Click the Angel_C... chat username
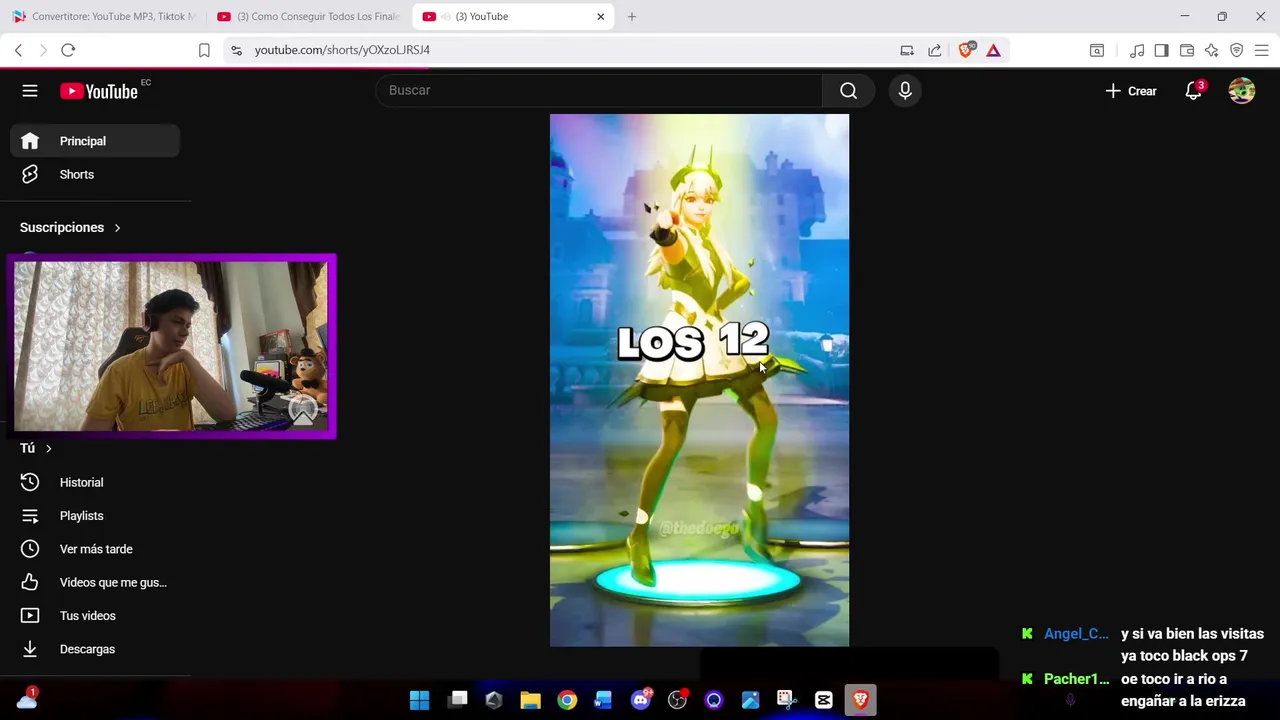Image resolution: width=1280 pixels, height=720 pixels. 1076,634
